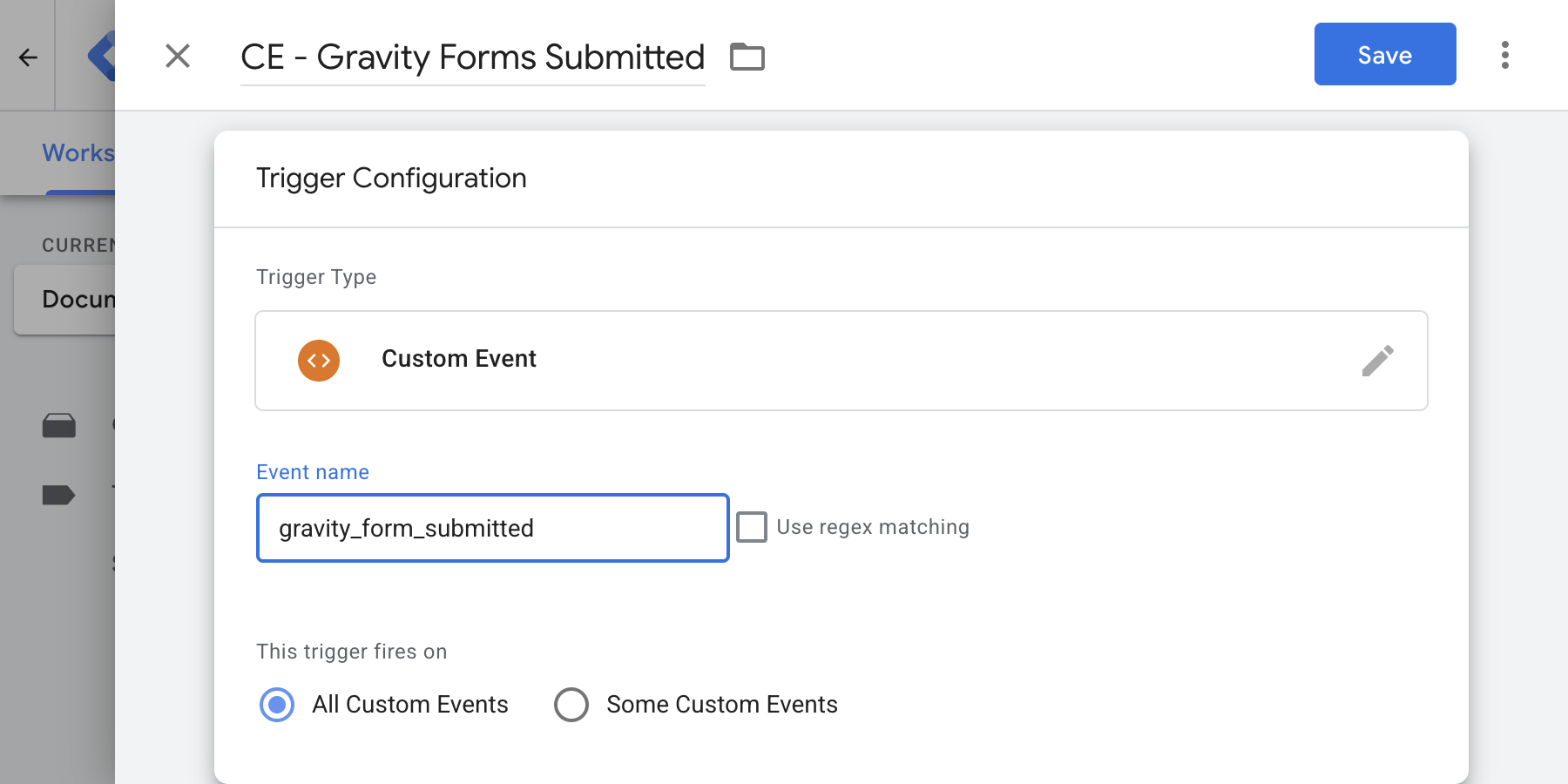
Task: Click the tag label icon in the sidebar
Action: [59, 496]
